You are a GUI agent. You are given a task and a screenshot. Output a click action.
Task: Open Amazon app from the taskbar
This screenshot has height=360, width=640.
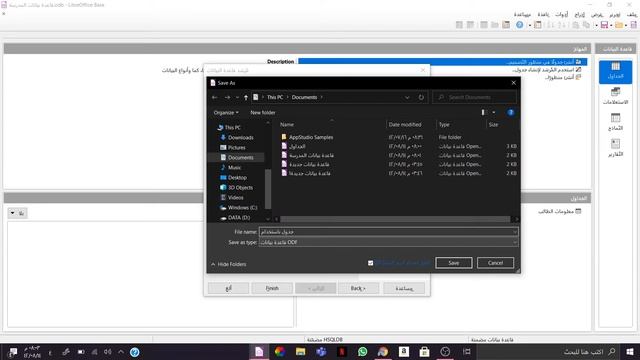(404, 351)
